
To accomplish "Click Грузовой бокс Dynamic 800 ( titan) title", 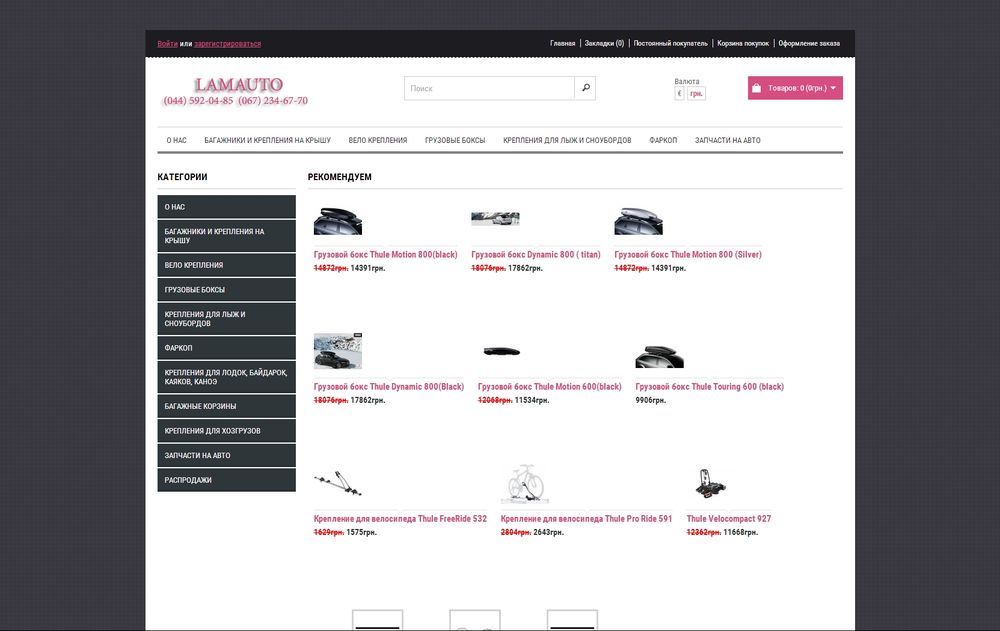I will 536,255.
